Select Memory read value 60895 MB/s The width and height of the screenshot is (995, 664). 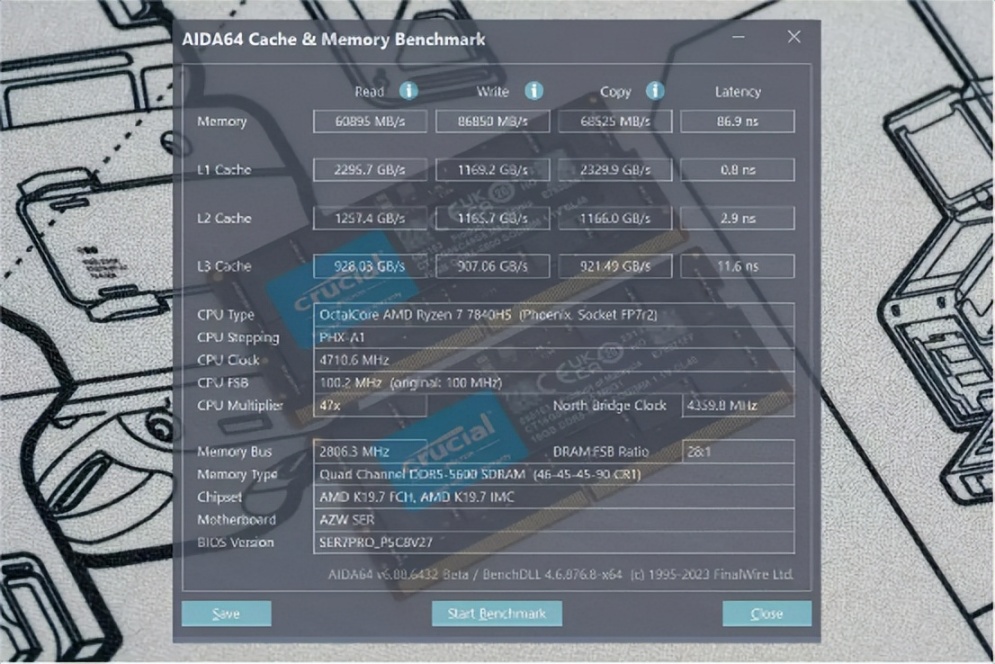tap(370, 121)
